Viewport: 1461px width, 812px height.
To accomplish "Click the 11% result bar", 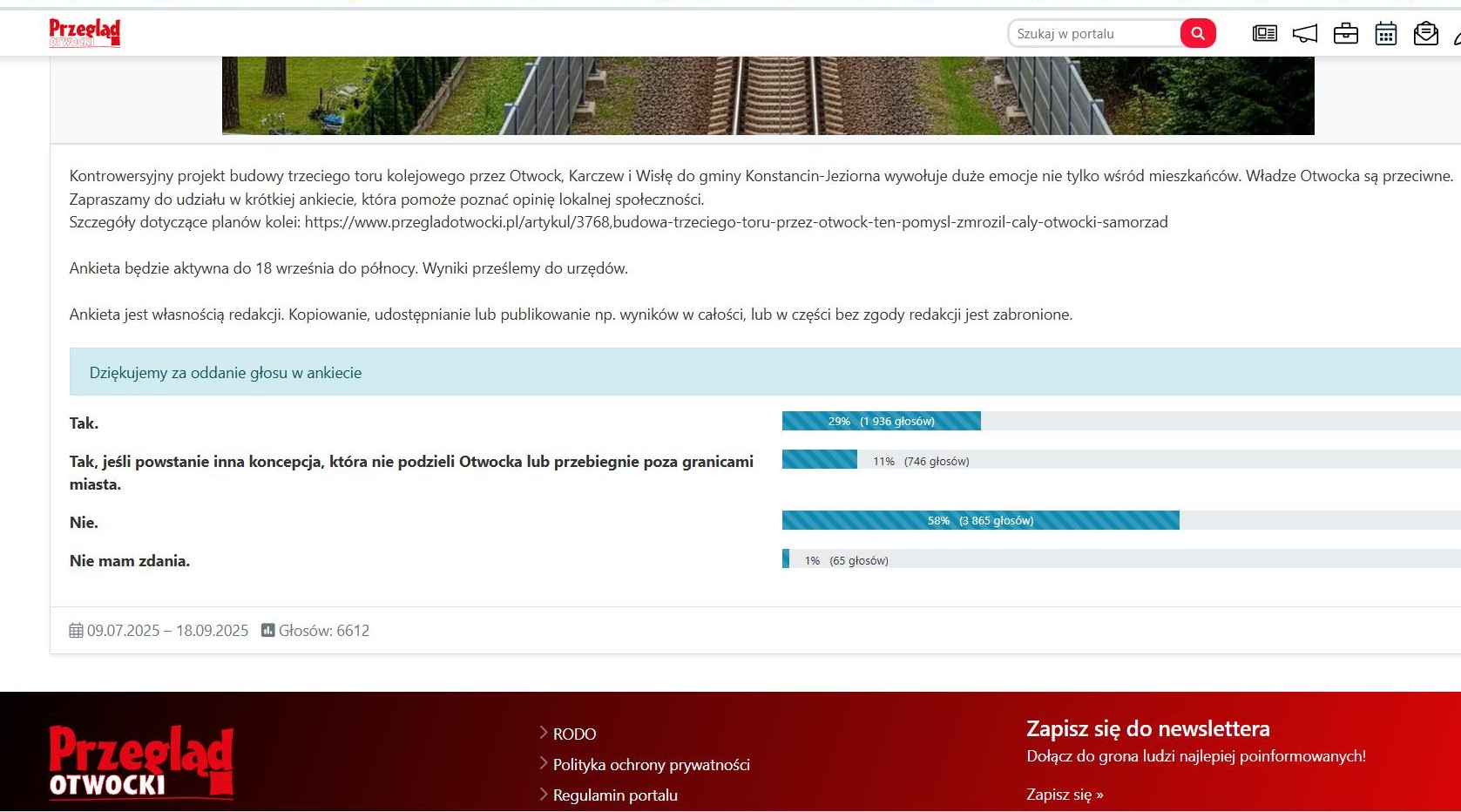I will click(820, 459).
